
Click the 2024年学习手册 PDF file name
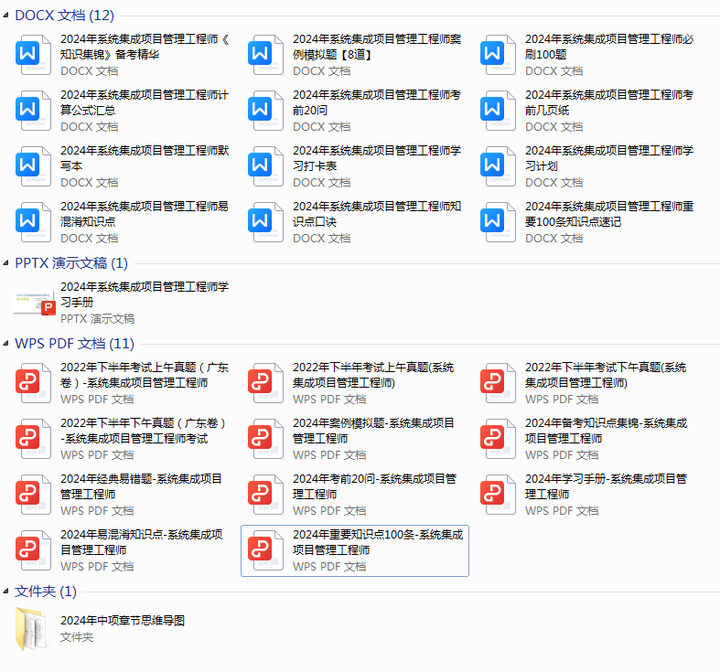(x=605, y=486)
